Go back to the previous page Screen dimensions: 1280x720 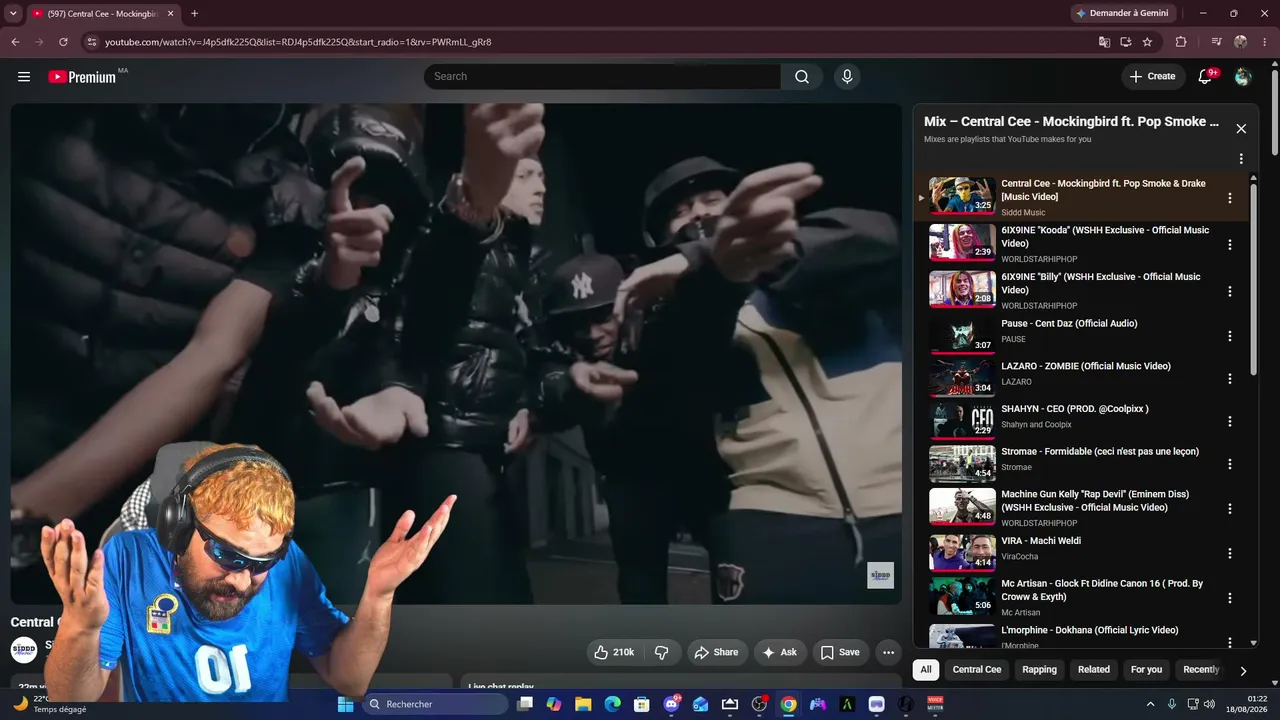(15, 42)
